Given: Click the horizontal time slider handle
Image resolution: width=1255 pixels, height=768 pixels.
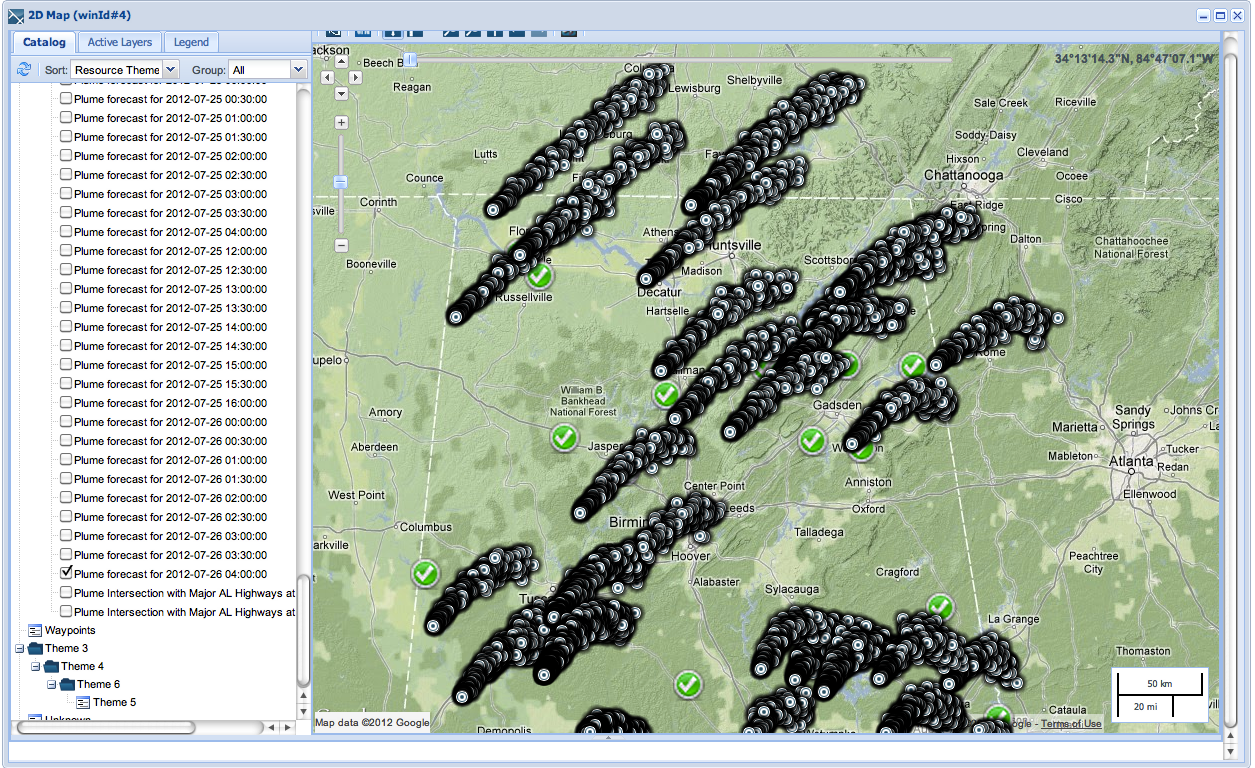Looking at the screenshot, I should [x=410, y=61].
